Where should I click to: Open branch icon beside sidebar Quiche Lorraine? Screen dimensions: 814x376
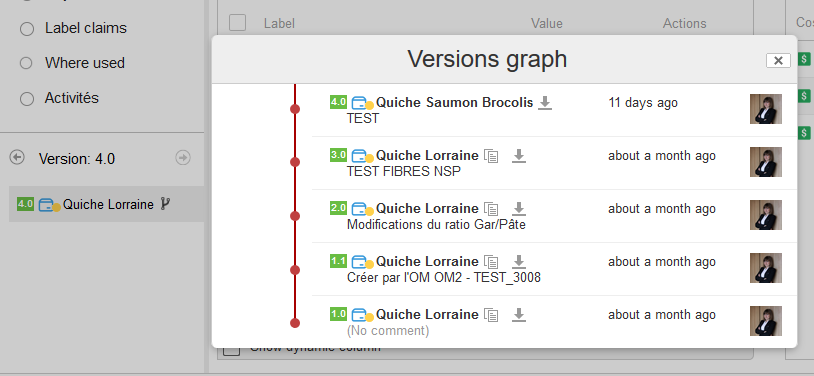point(165,204)
